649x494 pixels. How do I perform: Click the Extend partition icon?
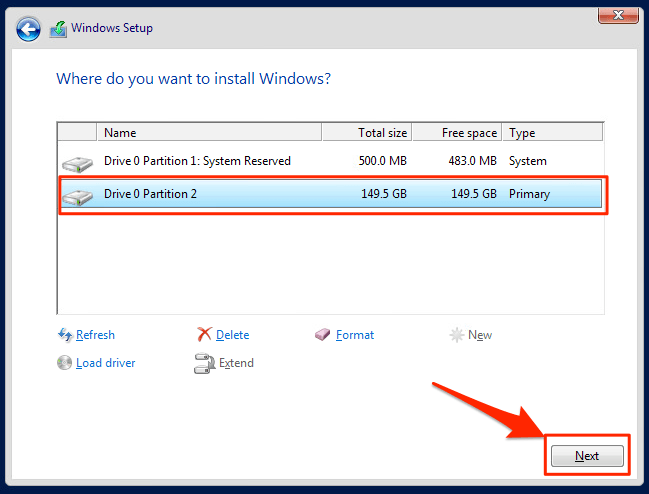(204, 363)
